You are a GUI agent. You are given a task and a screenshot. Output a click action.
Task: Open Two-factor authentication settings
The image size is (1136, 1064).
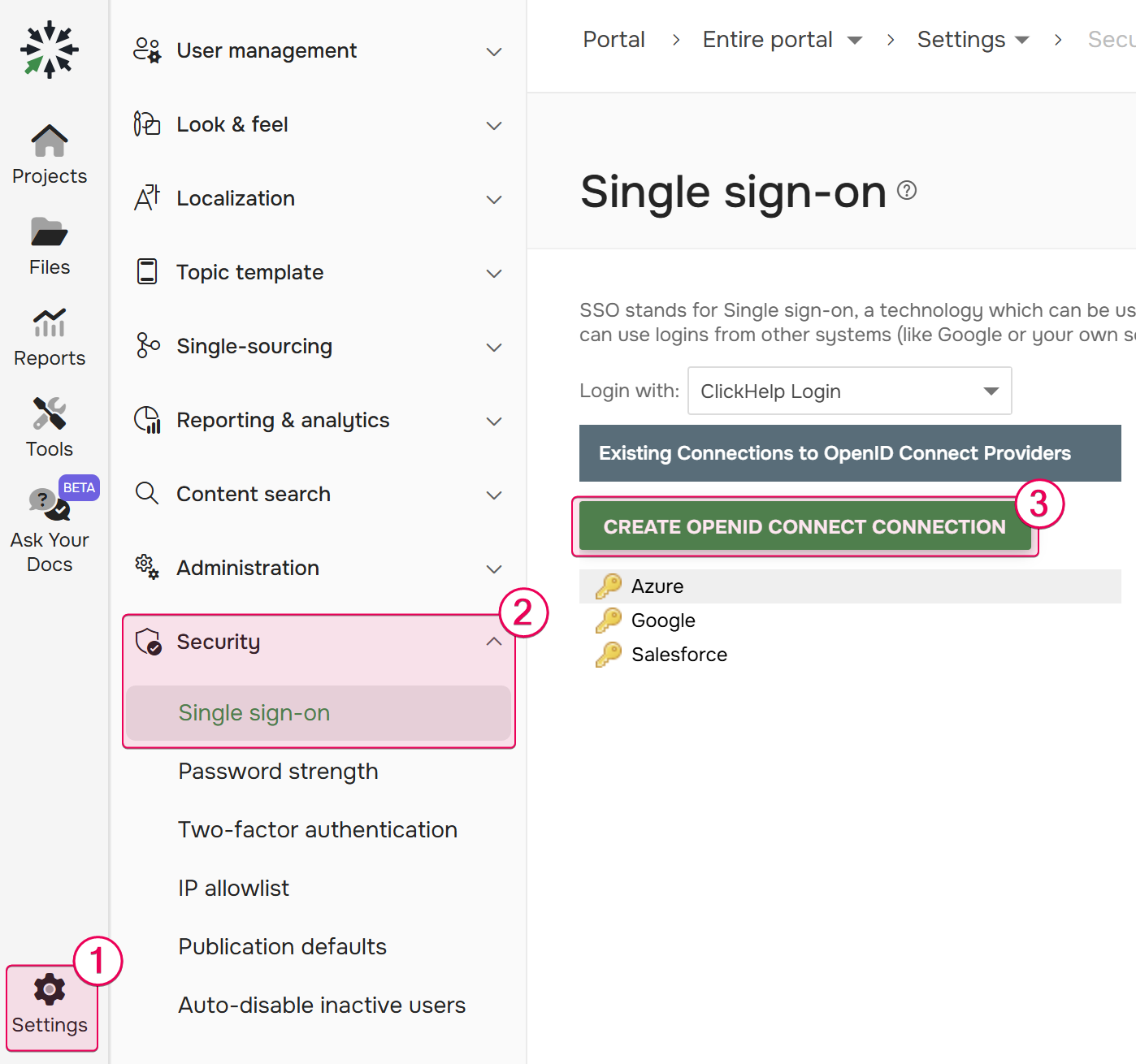[317, 829]
